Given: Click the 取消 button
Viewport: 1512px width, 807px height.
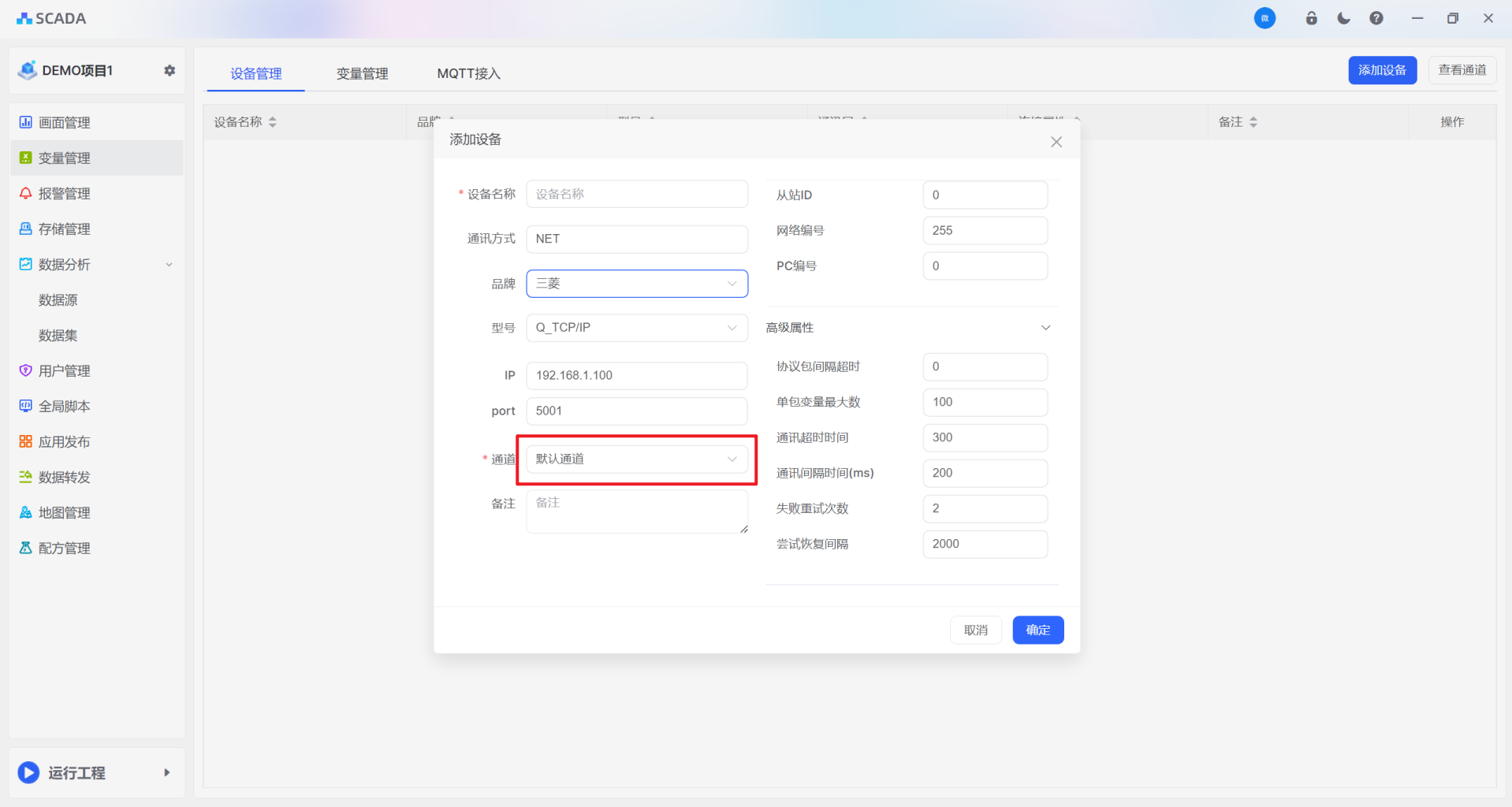Looking at the screenshot, I should pos(975,630).
